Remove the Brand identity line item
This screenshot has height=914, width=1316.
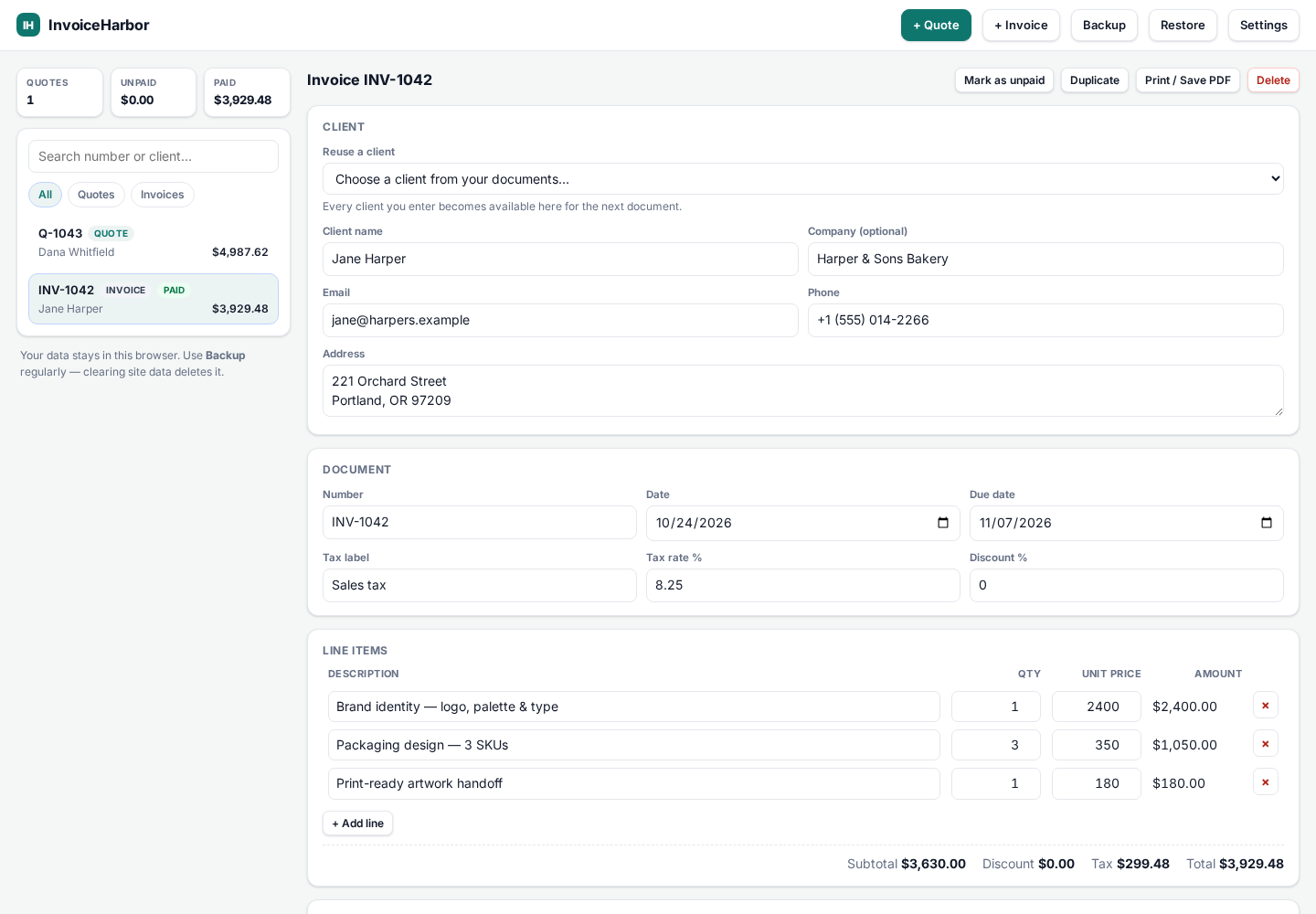[x=1265, y=706]
